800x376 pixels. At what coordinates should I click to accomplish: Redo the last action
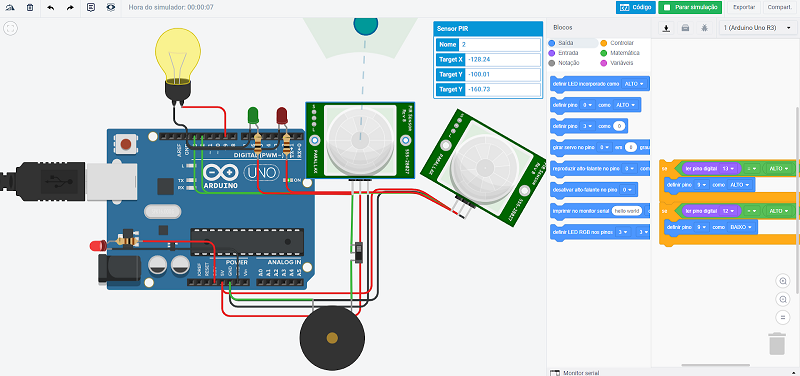(x=70, y=8)
